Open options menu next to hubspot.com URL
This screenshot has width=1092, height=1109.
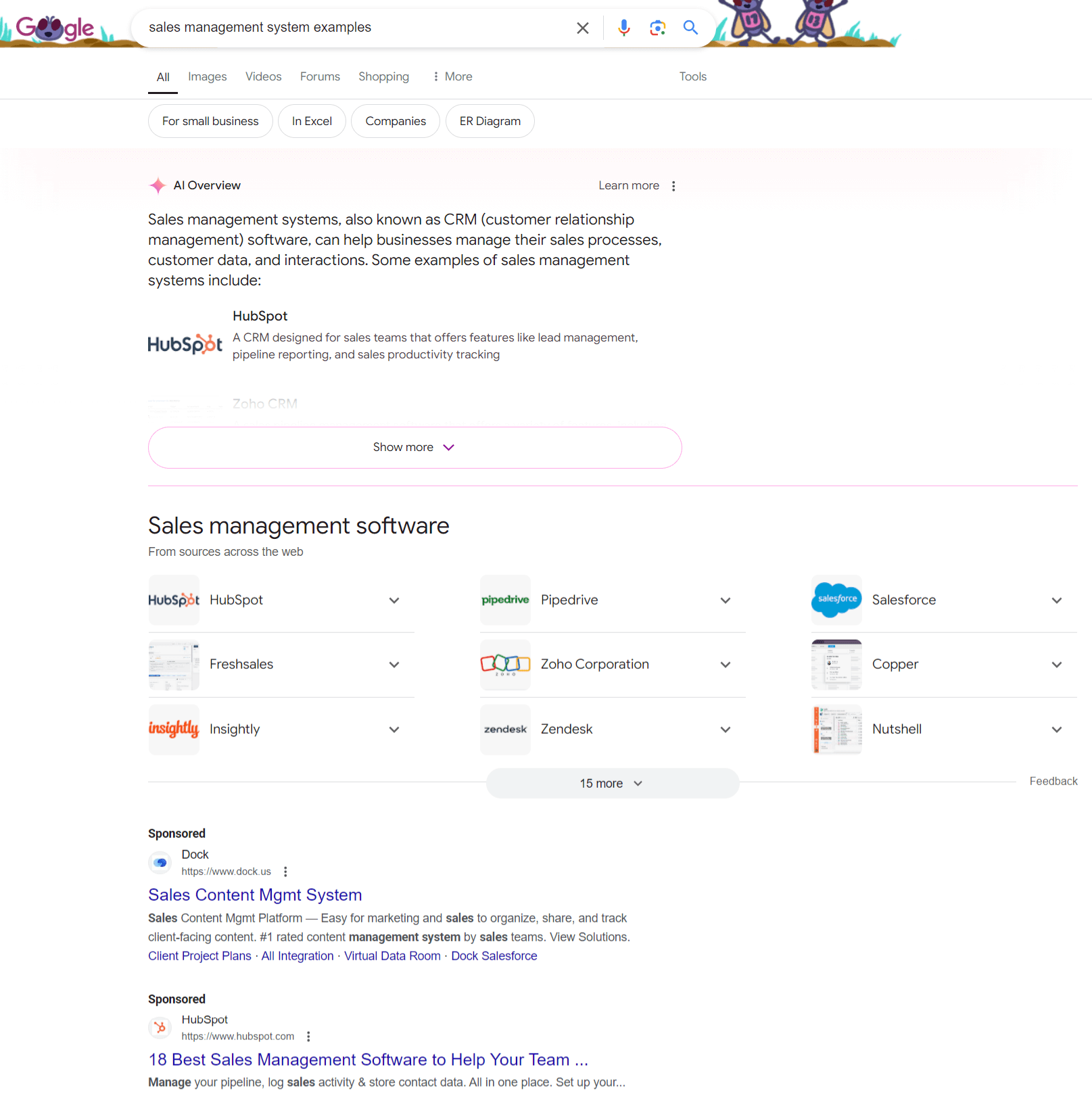308,1037
